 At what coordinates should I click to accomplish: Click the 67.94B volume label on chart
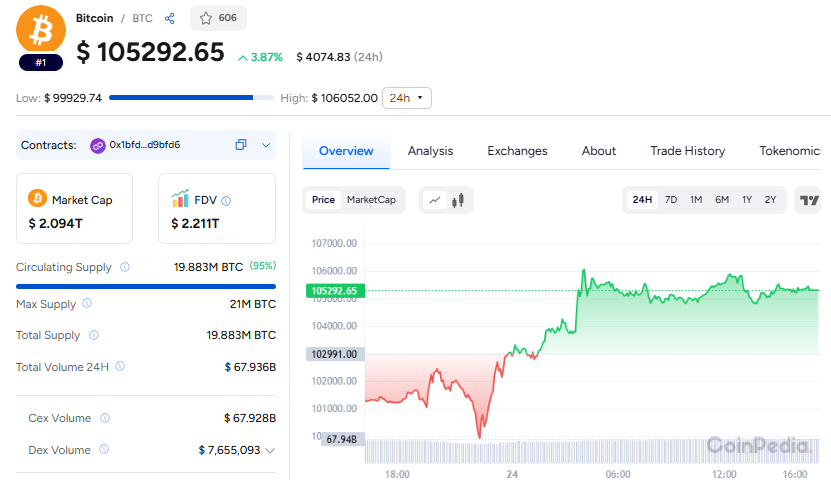coord(342,439)
